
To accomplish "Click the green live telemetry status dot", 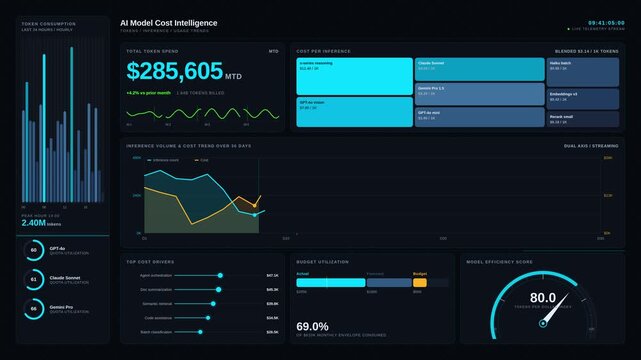I will pyautogui.click(x=568, y=29).
